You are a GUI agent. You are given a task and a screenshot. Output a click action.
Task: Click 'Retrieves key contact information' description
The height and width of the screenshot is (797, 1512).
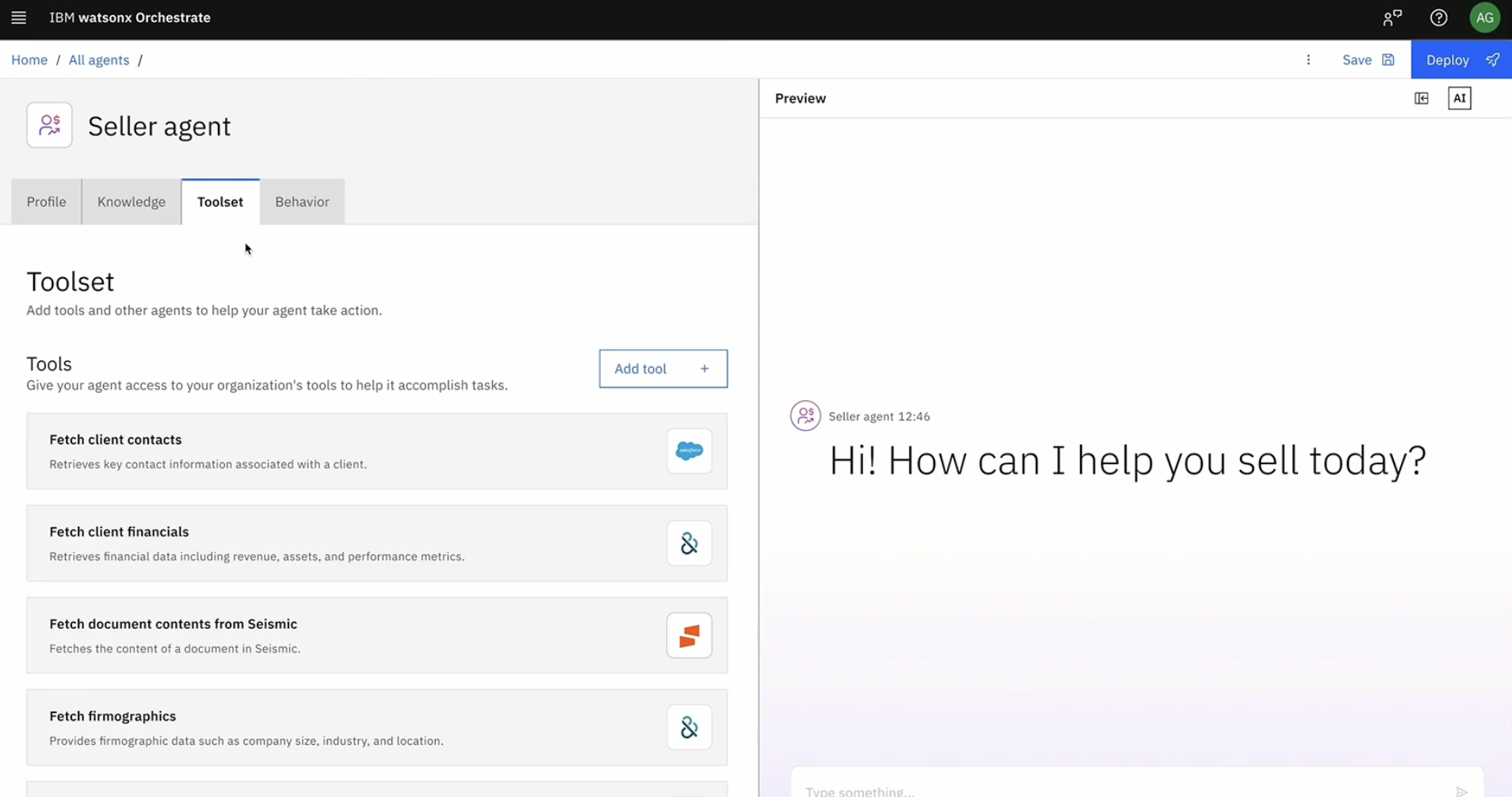(208, 464)
